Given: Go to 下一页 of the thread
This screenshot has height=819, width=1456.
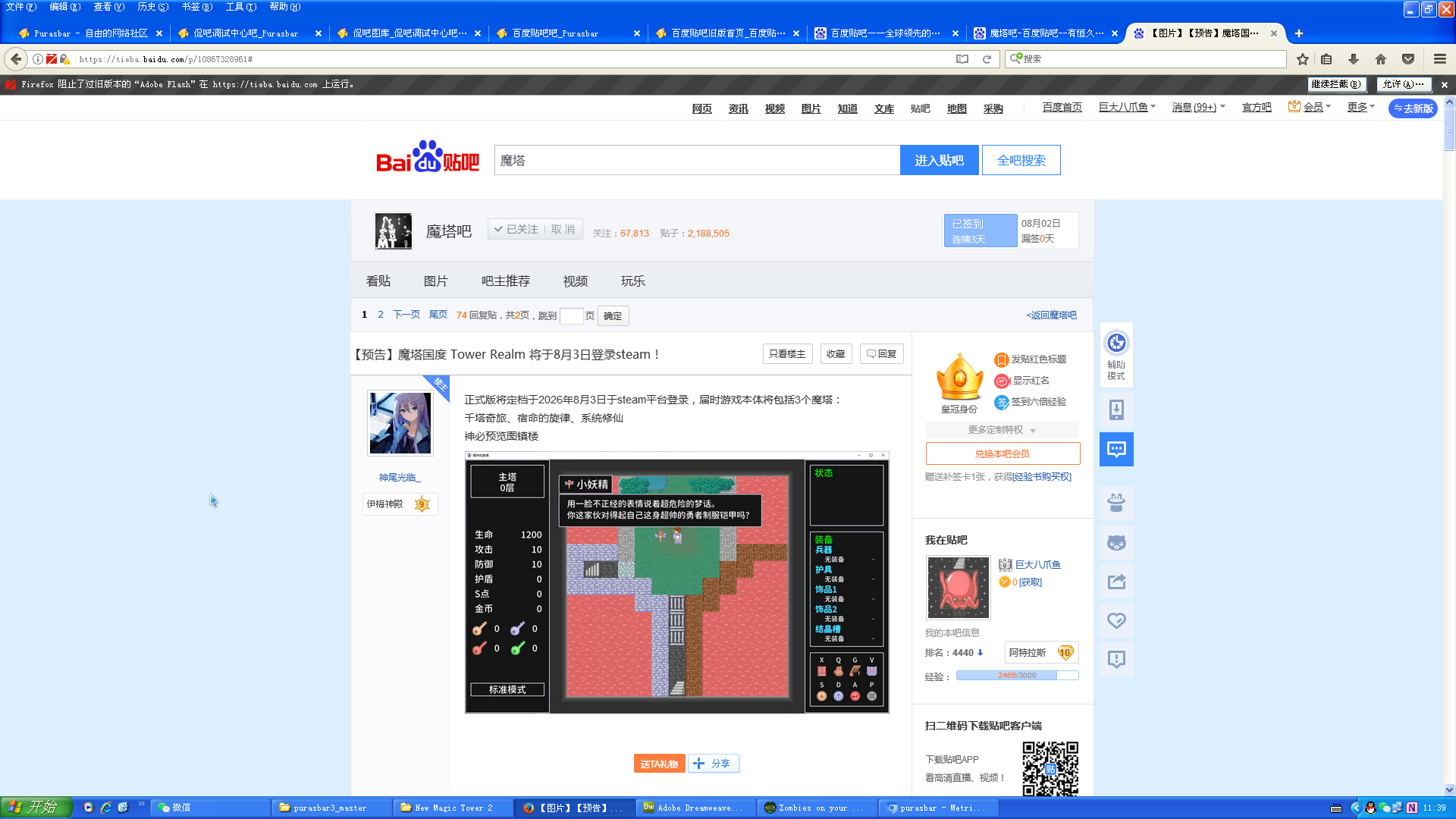Looking at the screenshot, I should (406, 315).
